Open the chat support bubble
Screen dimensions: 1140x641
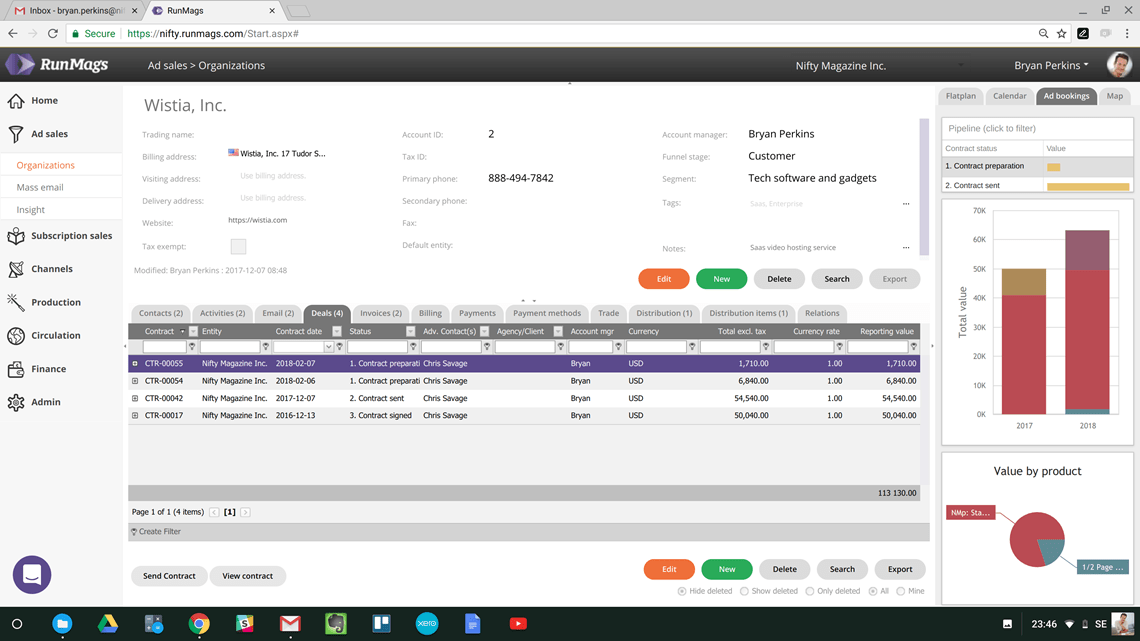click(32, 574)
